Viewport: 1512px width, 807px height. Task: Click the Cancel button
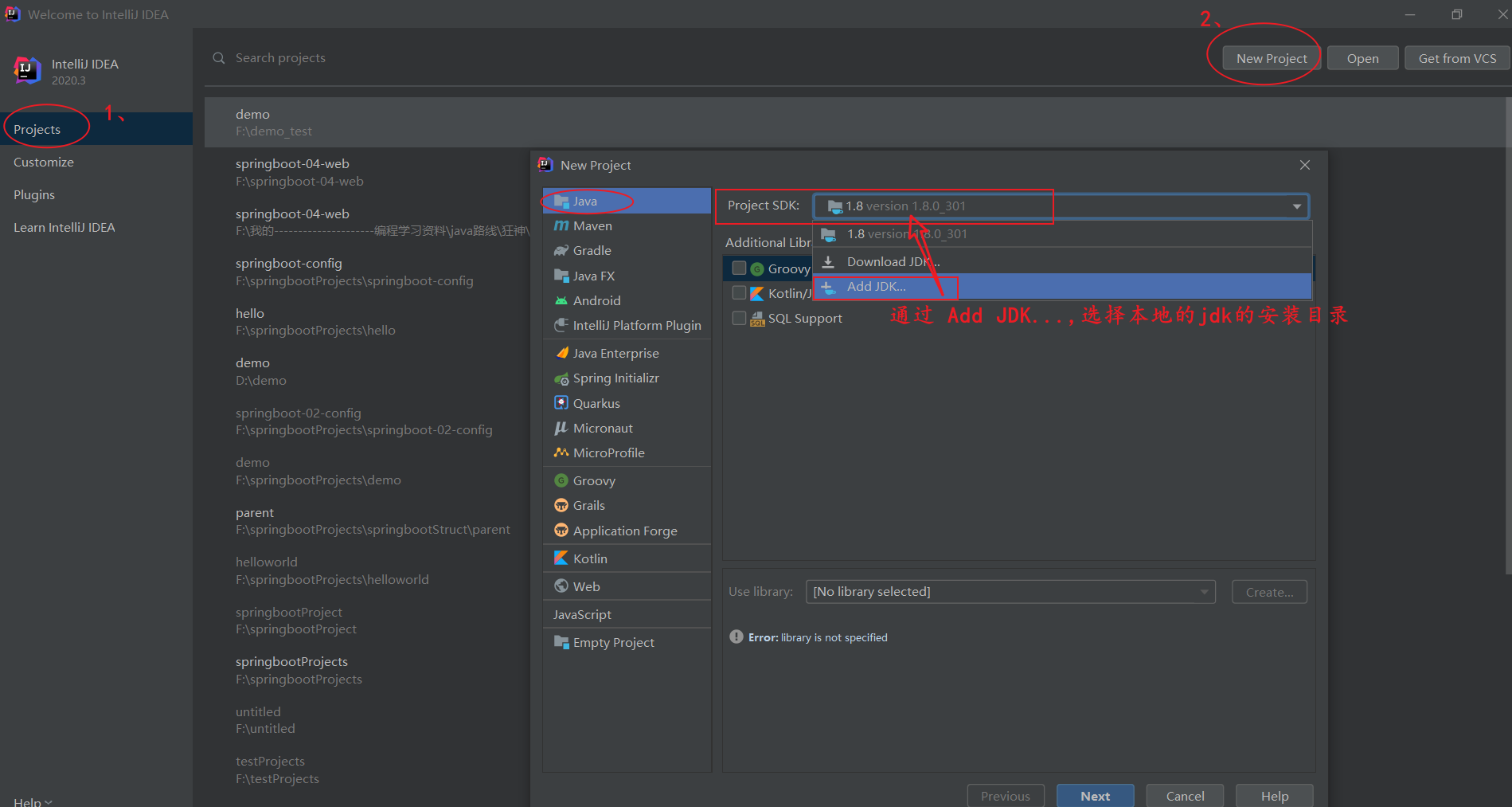(1185, 796)
